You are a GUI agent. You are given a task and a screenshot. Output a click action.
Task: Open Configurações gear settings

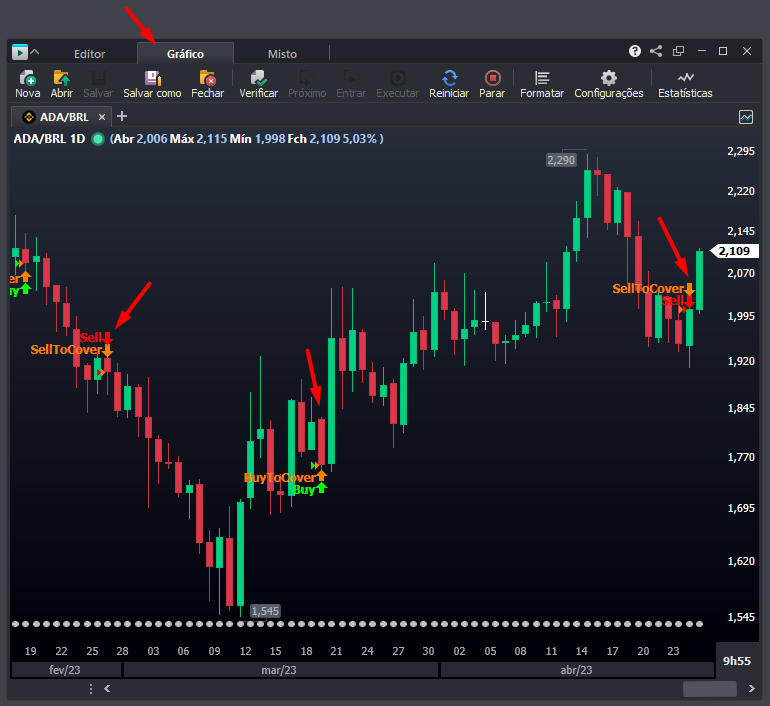pos(608,78)
